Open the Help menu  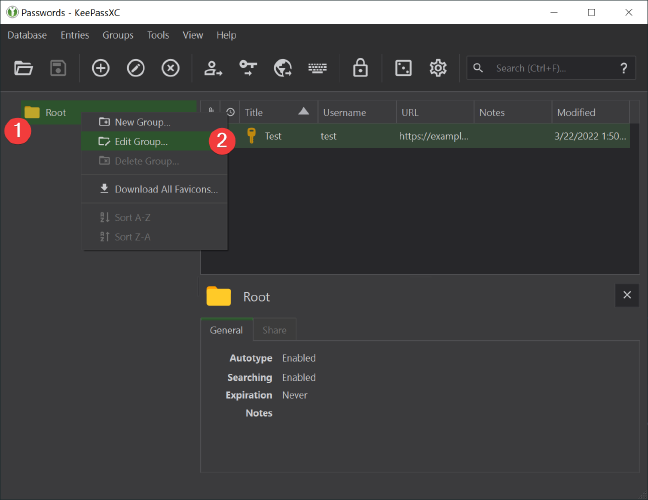(226, 35)
